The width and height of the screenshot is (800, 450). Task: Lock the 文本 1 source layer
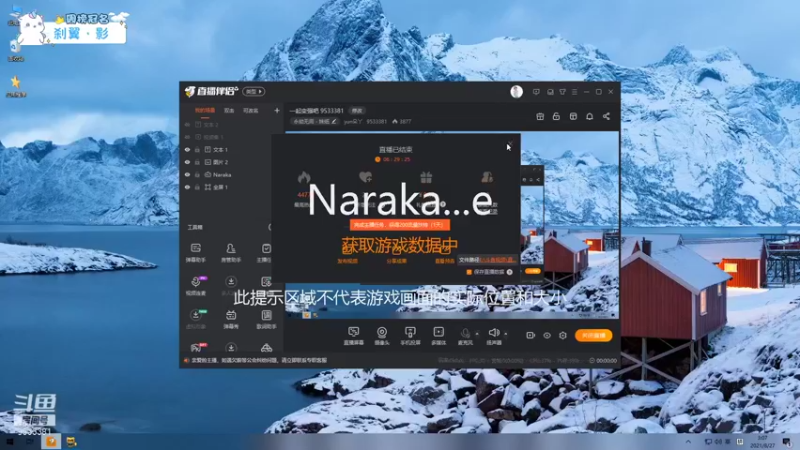(197, 149)
